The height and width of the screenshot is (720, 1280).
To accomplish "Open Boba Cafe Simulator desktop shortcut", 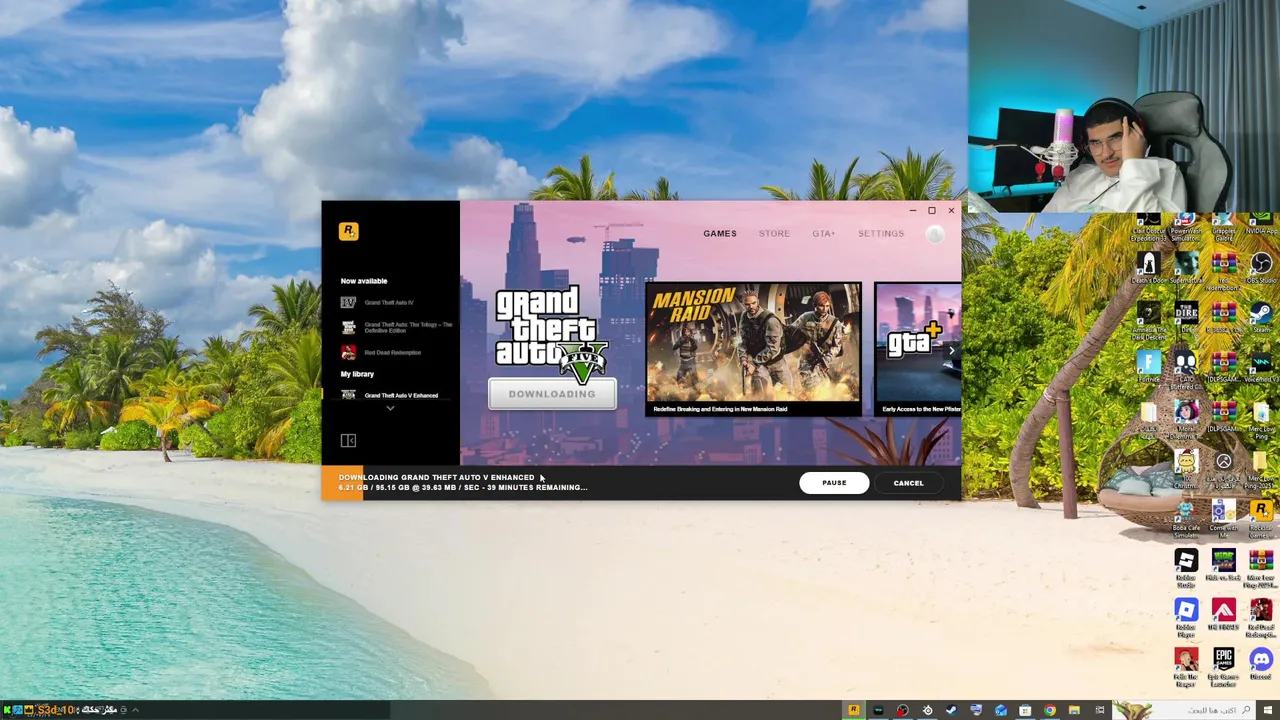I will [x=1186, y=517].
